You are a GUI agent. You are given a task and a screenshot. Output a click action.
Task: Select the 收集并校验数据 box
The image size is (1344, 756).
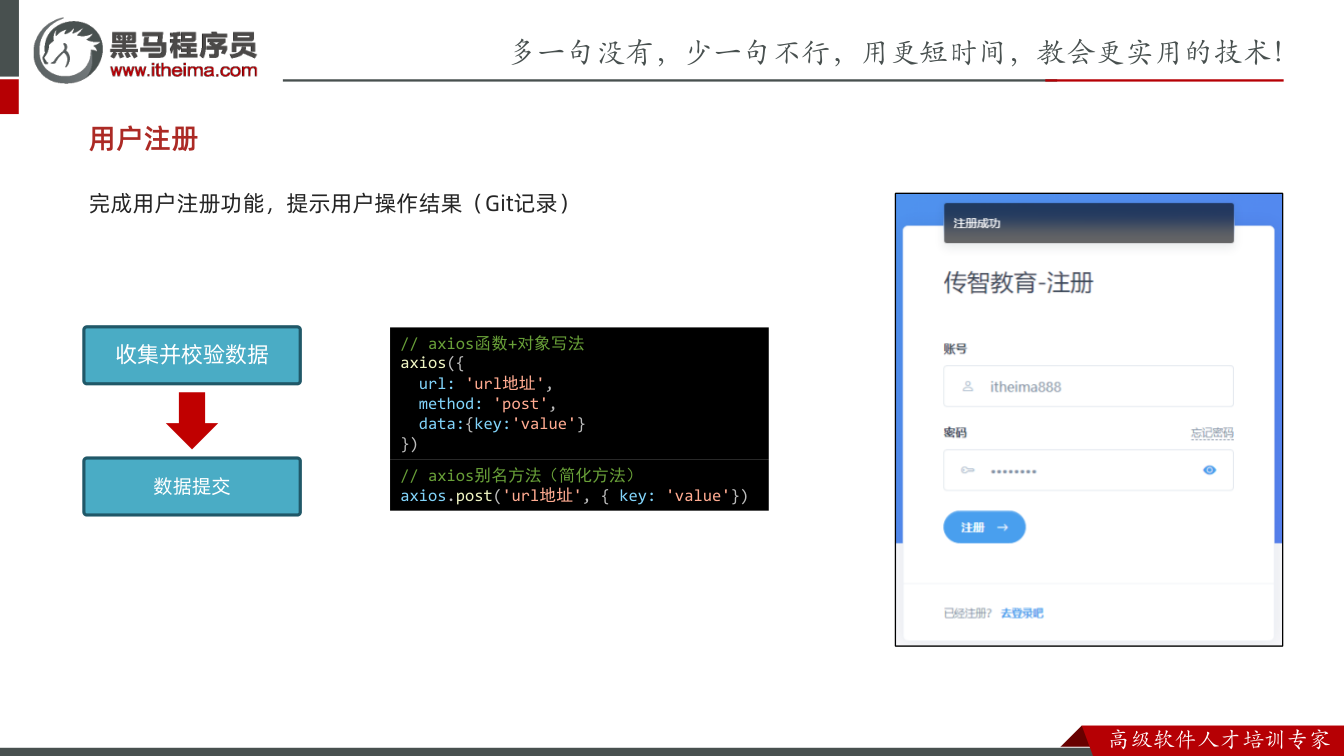[x=192, y=355]
